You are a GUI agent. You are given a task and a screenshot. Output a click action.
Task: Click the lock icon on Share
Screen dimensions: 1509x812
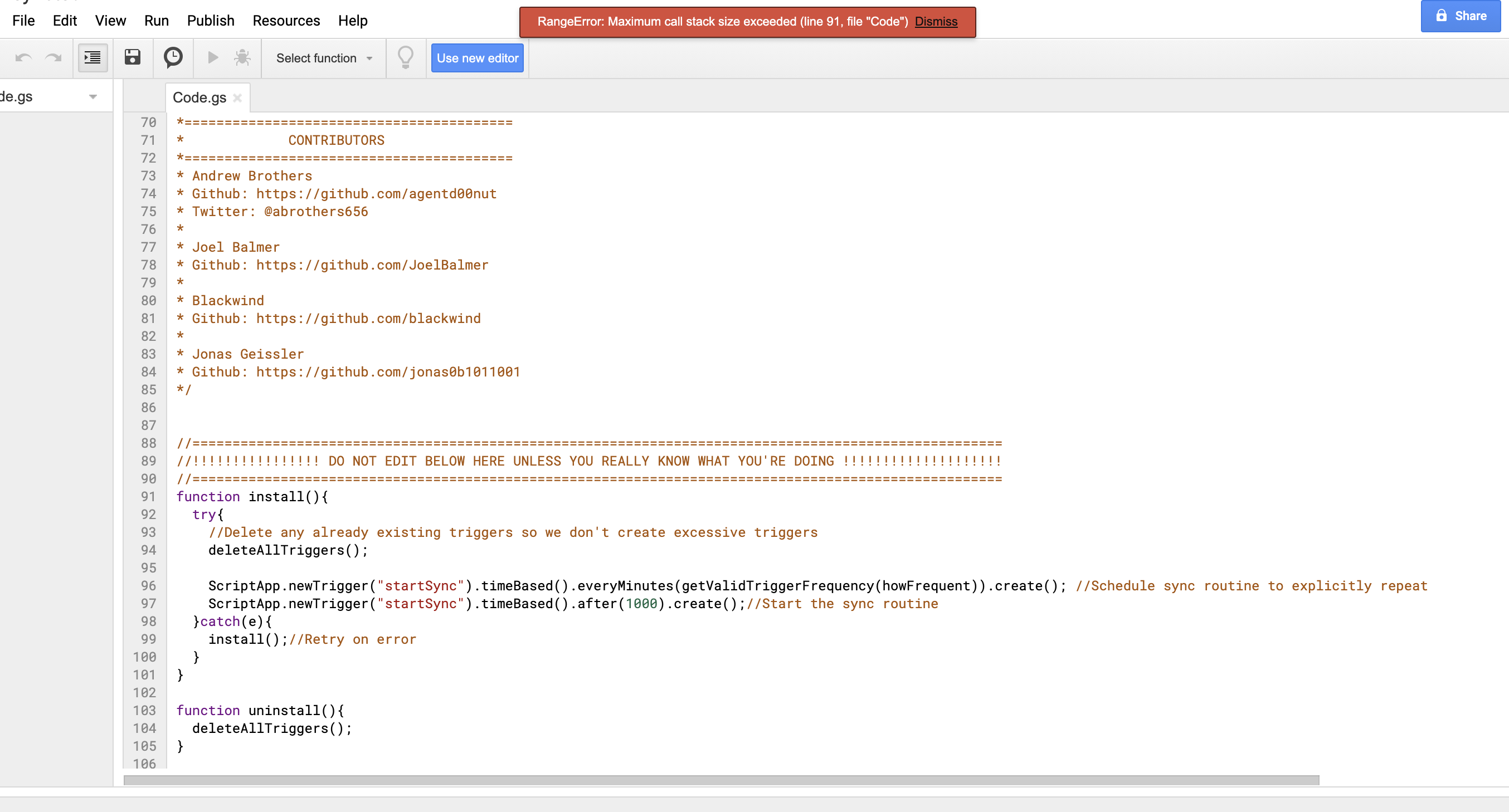1441,16
